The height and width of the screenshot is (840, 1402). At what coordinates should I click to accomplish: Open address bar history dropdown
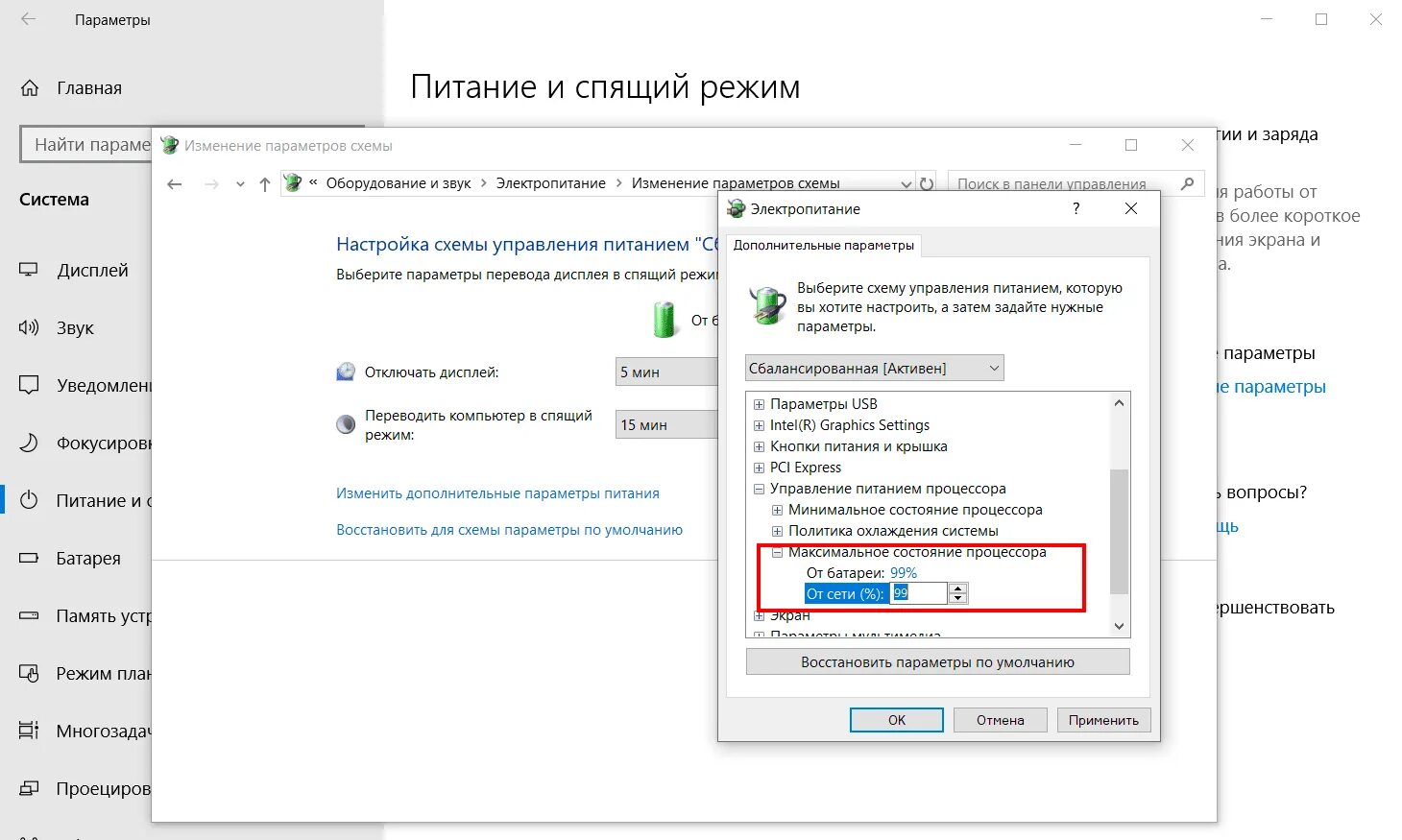[906, 183]
